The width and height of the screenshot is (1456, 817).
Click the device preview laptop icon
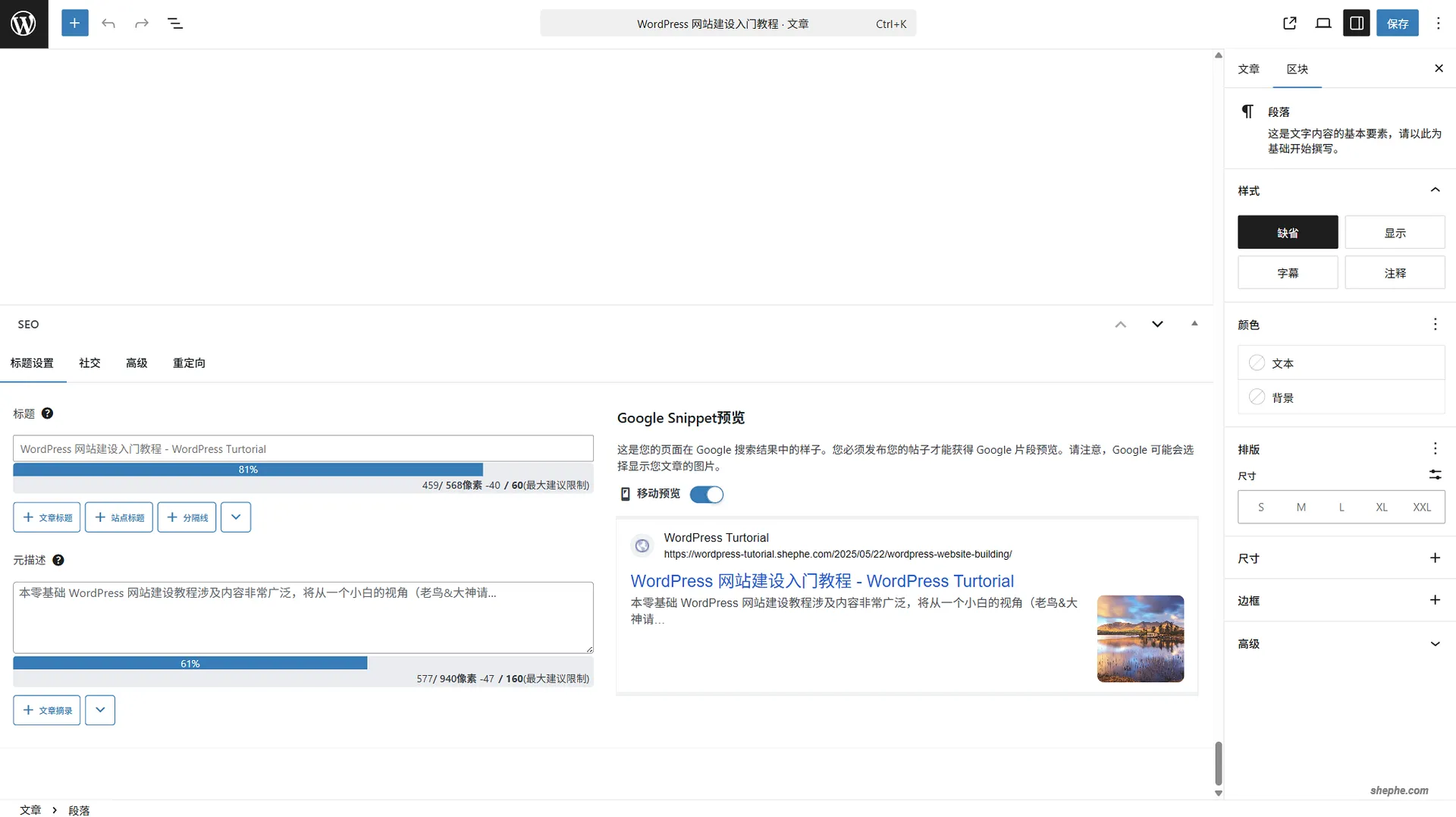[1323, 24]
